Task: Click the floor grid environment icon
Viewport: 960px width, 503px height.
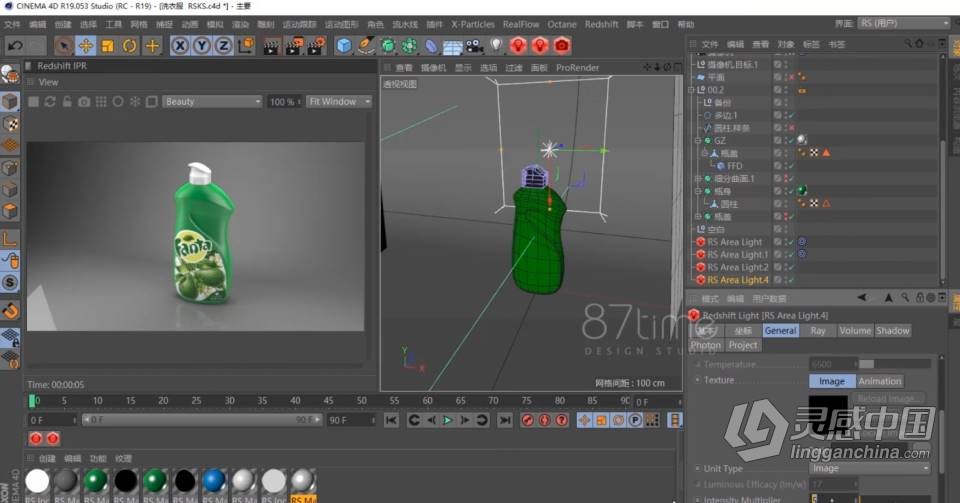Action: (453, 47)
